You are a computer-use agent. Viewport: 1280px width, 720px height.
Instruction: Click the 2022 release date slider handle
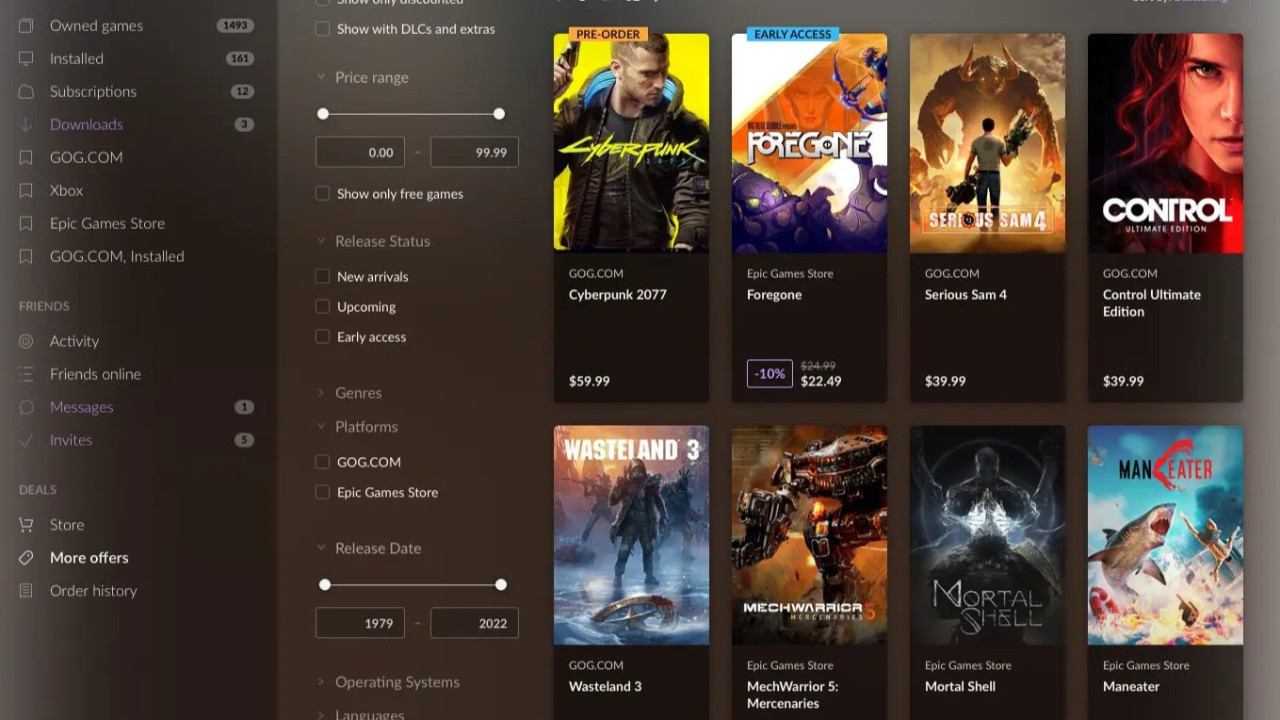pos(501,584)
